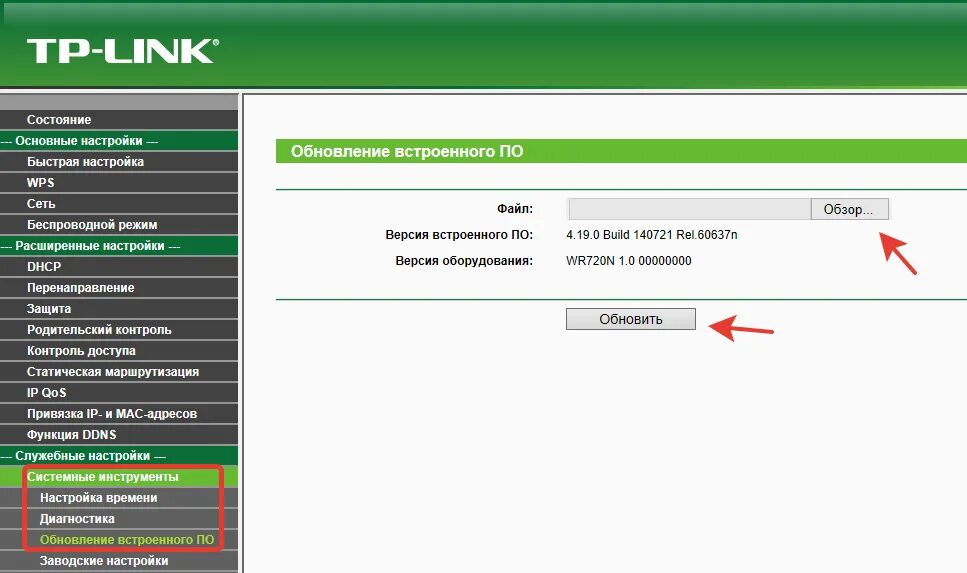967x573 pixels.
Task: Open the Состояние menu item
Action: [119, 120]
